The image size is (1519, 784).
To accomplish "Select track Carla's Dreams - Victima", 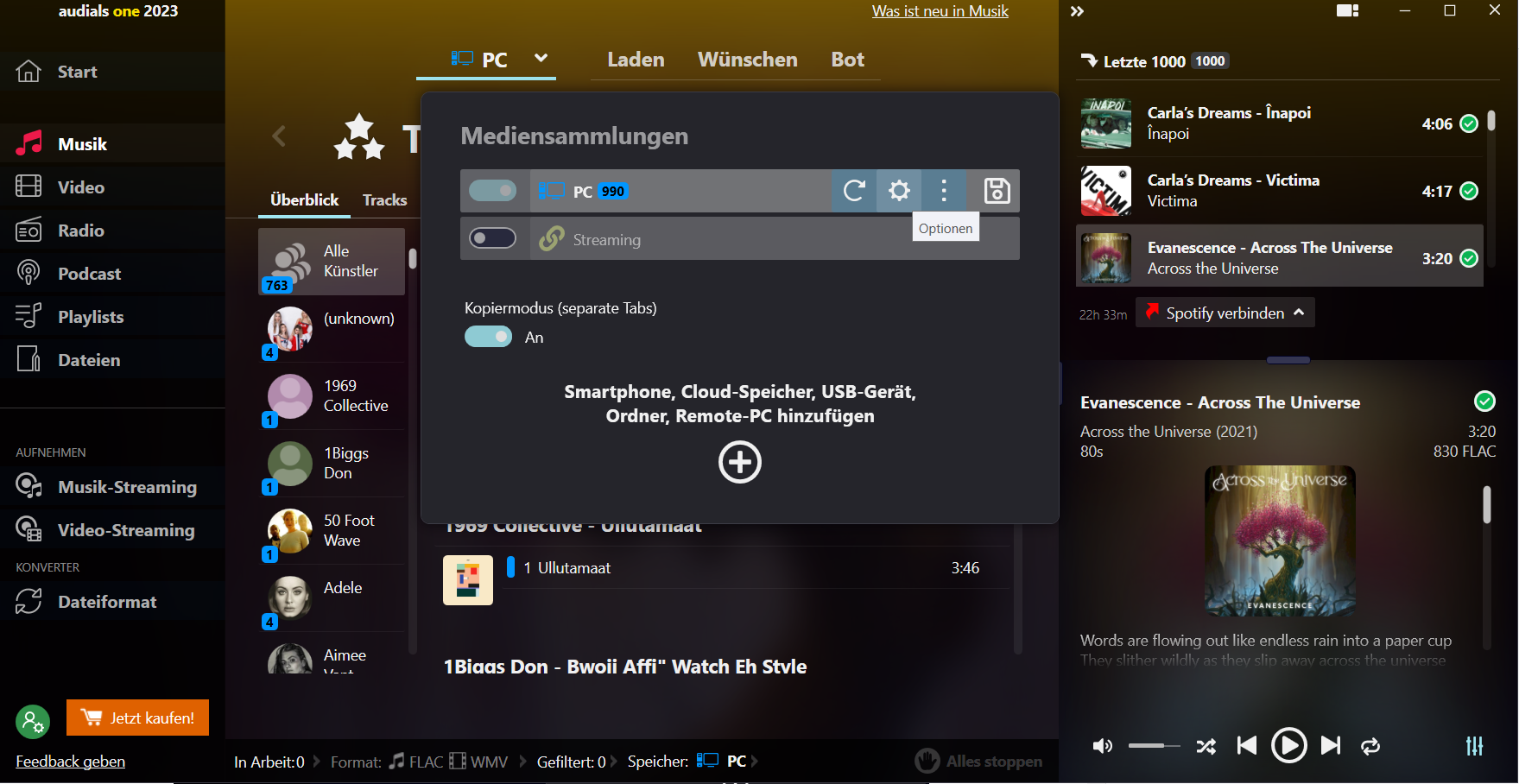I will click(1280, 191).
